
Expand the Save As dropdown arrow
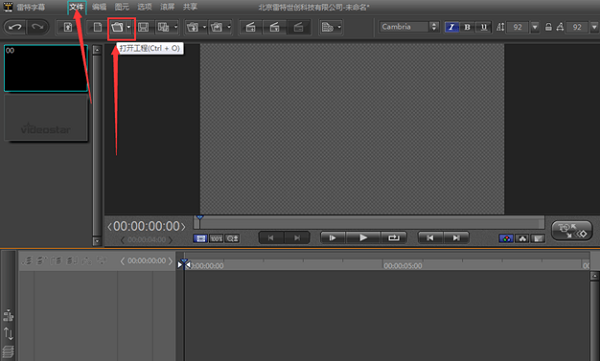[x=176, y=27]
